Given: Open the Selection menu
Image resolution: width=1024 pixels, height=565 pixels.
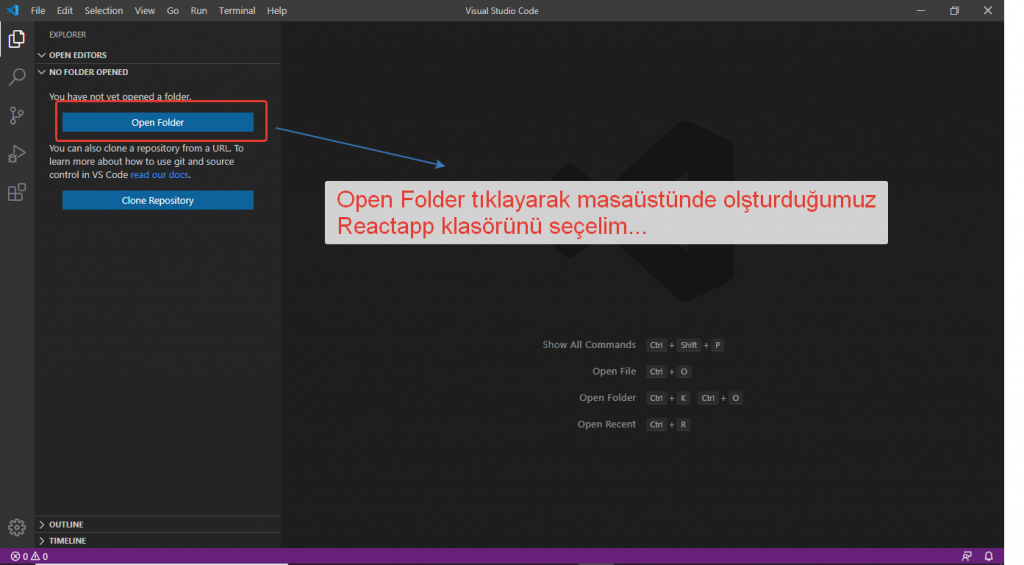Looking at the screenshot, I should [x=103, y=10].
